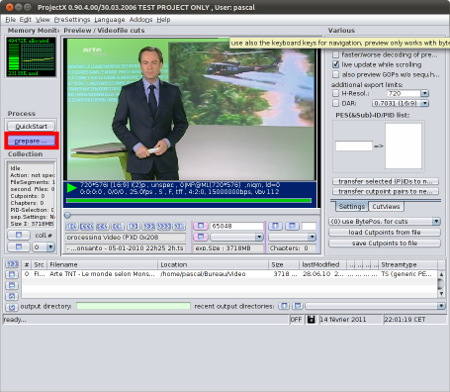
Task: Click the remove collection button beside number dropdown
Action: pyautogui.click(x=19, y=247)
